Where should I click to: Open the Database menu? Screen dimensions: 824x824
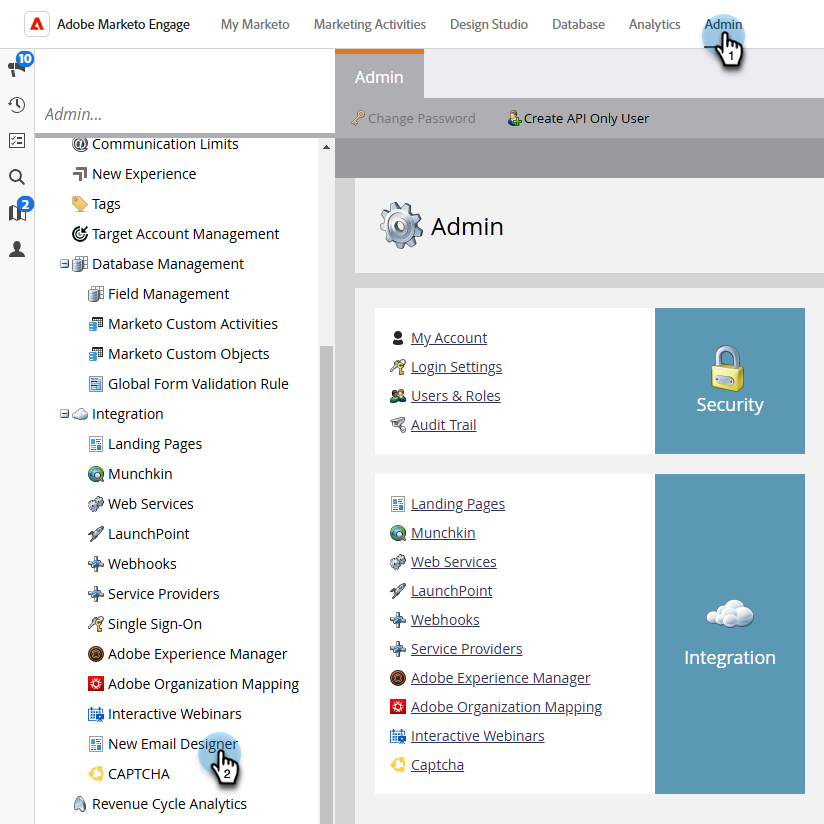(578, 24)
